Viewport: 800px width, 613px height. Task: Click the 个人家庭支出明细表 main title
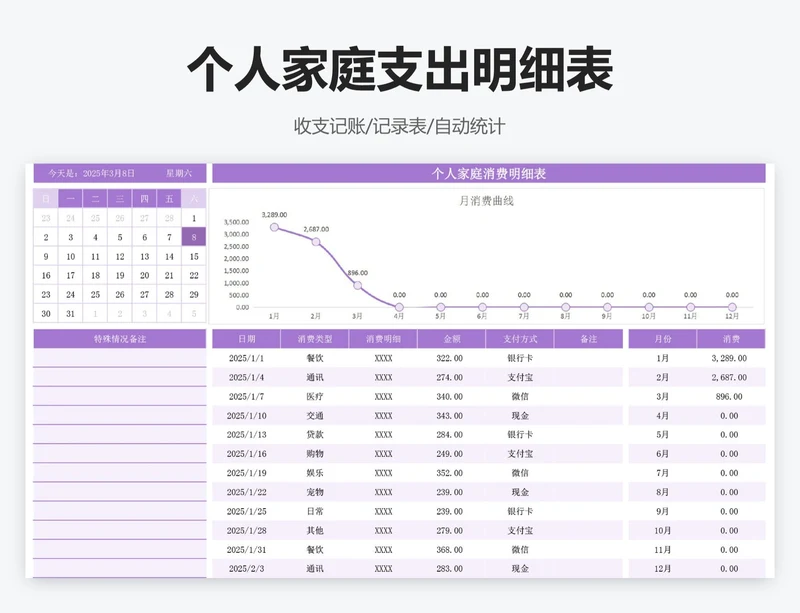tap(401, 69)
